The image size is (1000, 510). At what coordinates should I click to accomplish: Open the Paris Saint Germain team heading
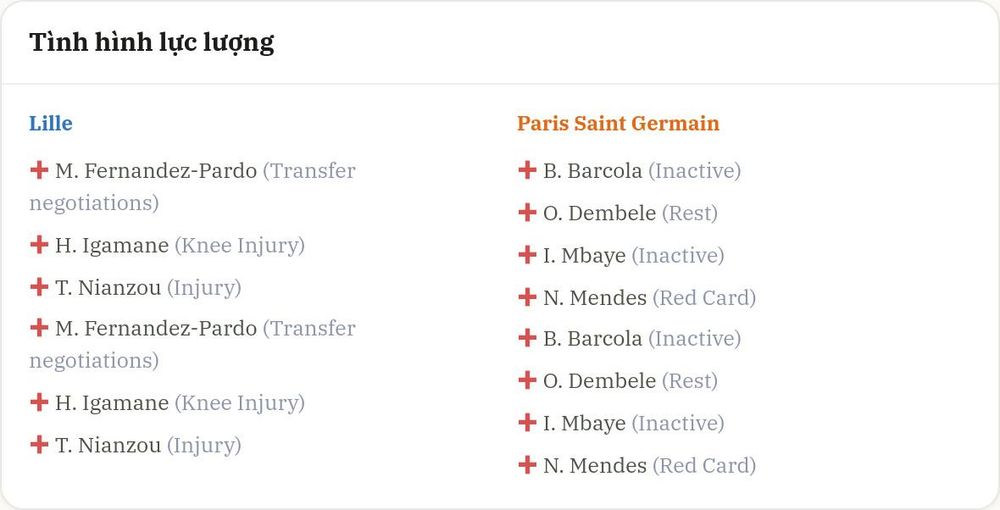[618, 123]
